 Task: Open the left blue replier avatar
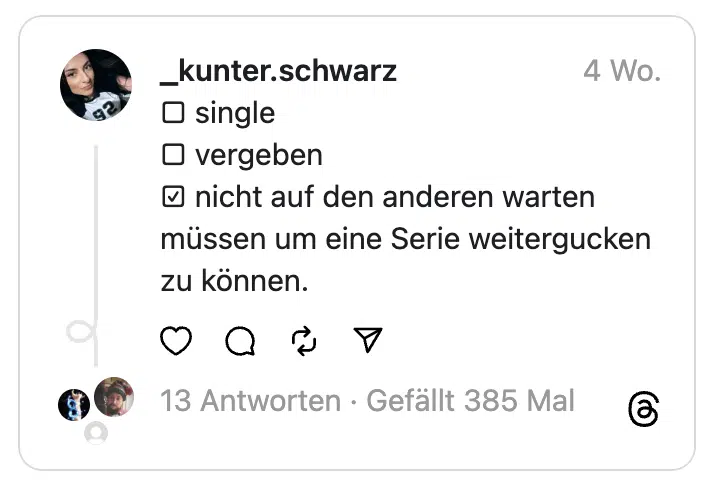tap(74, 405)
